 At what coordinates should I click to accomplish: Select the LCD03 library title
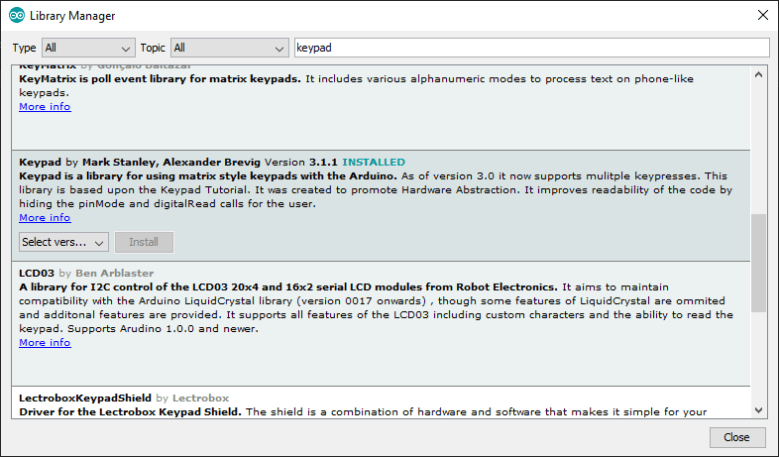[37, 273]
